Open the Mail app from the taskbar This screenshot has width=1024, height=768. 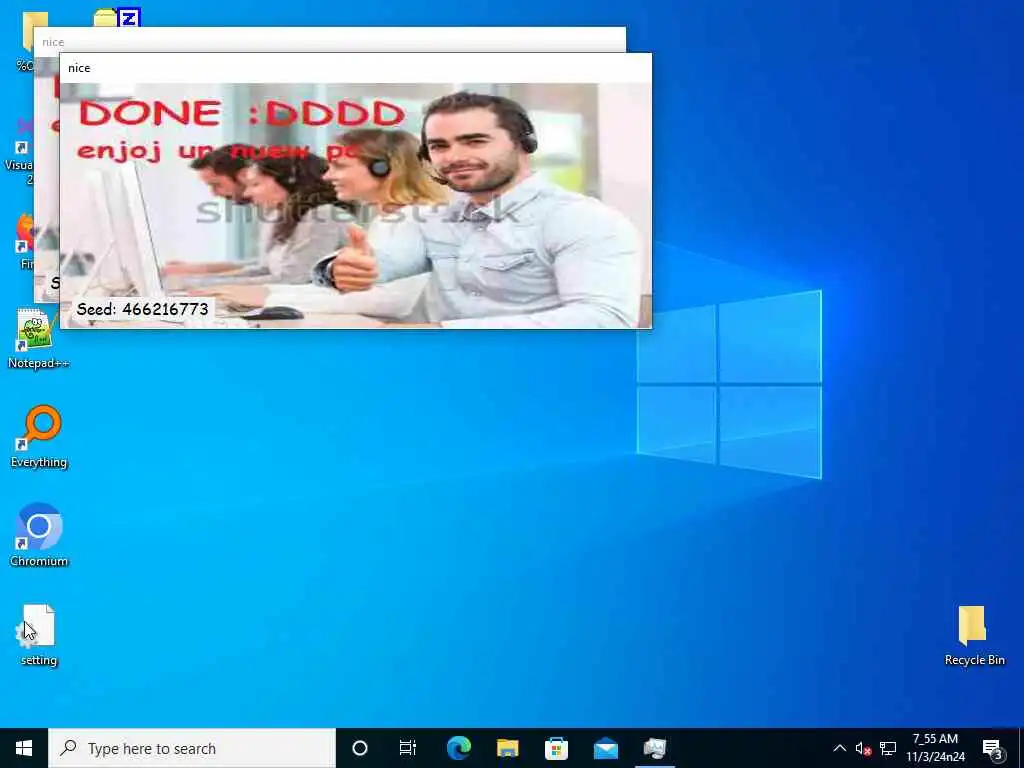pyautogui.click(x=605, y=748)
